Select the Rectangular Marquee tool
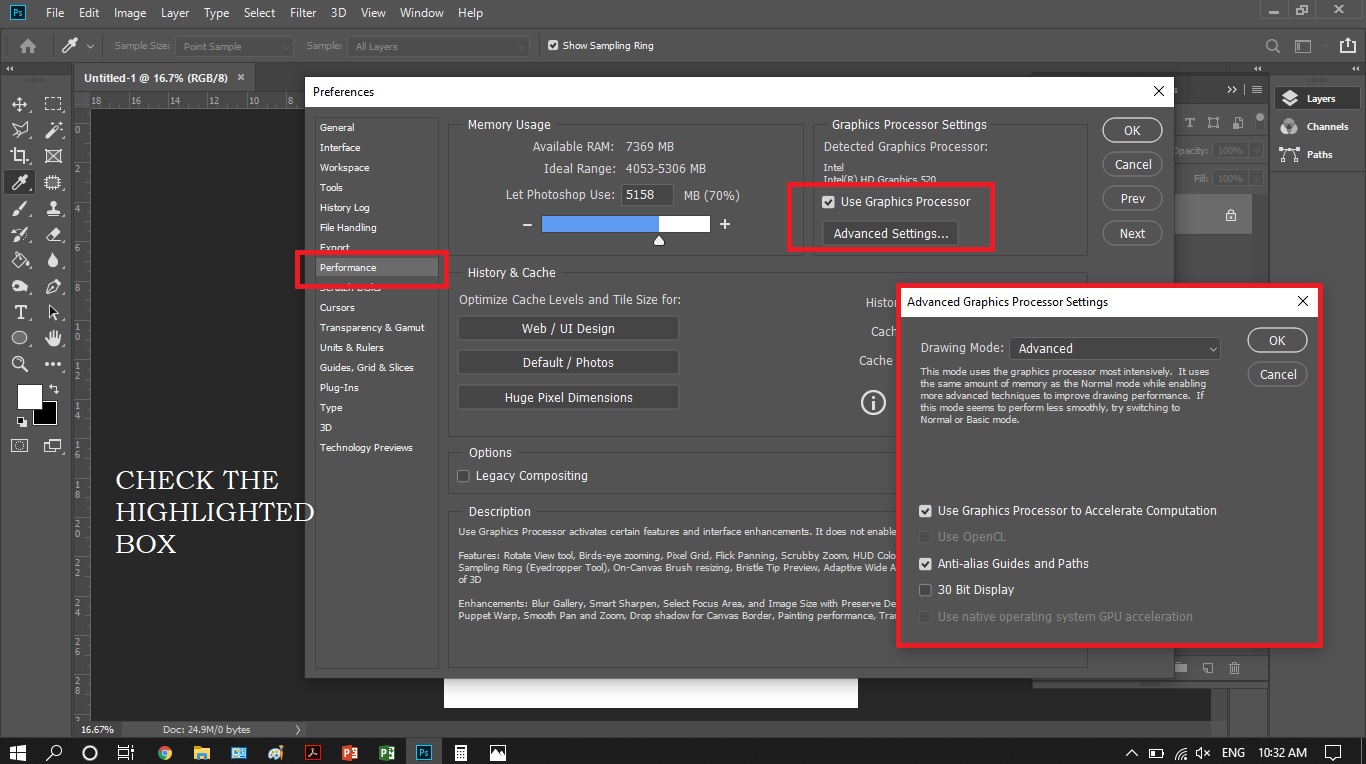Screen dimensions: 1366x764 (53, 104)
